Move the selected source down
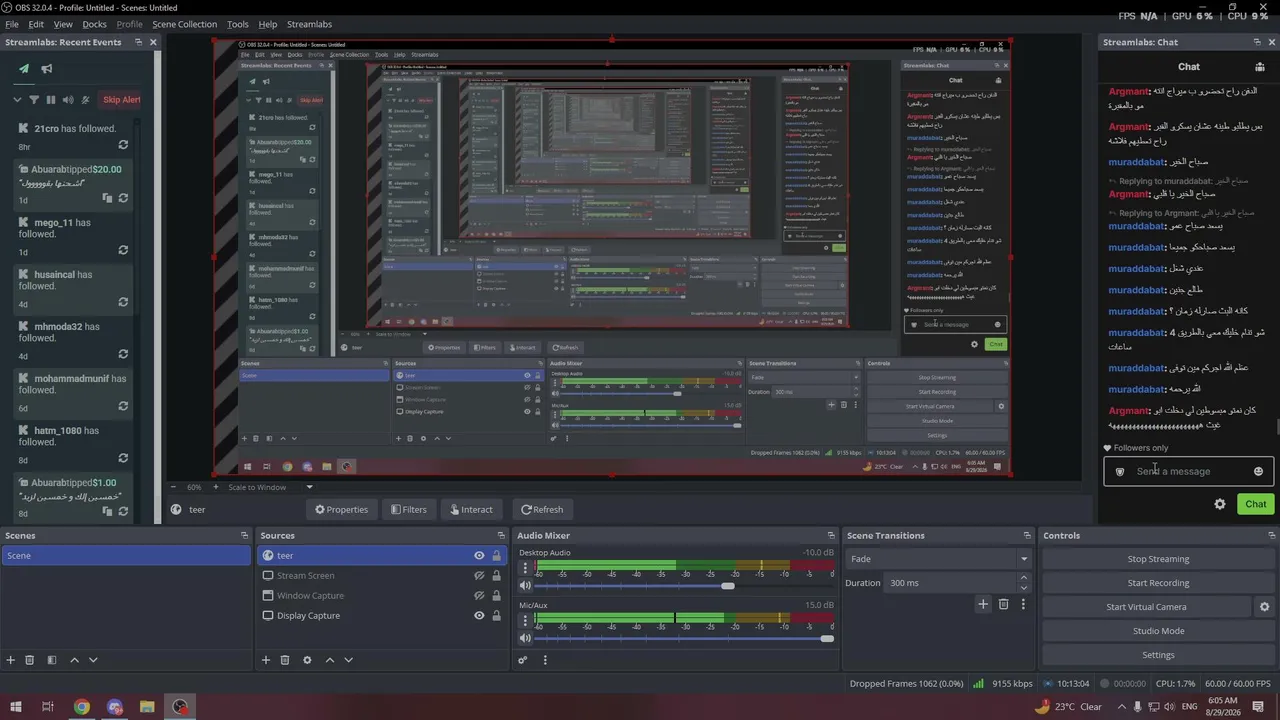Image resolution: width=1280 pixels, height=720 pixels. [x=349, y=660]
